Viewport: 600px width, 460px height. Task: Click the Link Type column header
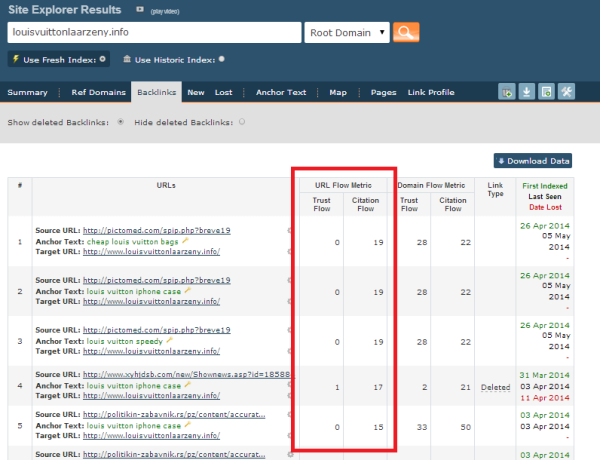click(x=495, y=189)
